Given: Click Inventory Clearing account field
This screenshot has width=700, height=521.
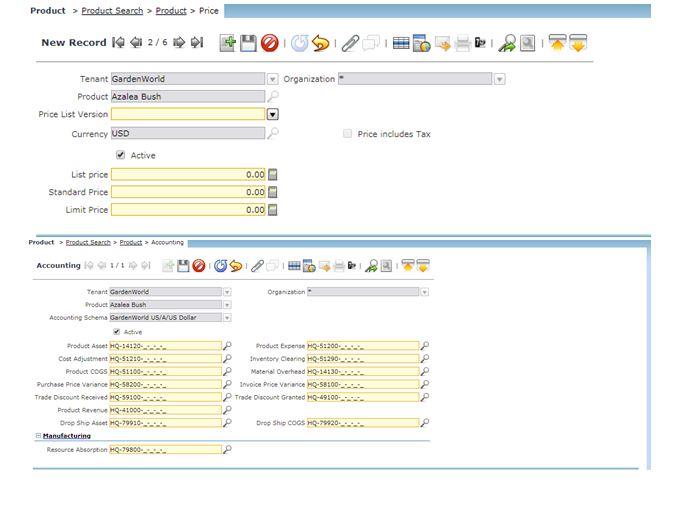Looking at the screenshot, I should [363, 358].
